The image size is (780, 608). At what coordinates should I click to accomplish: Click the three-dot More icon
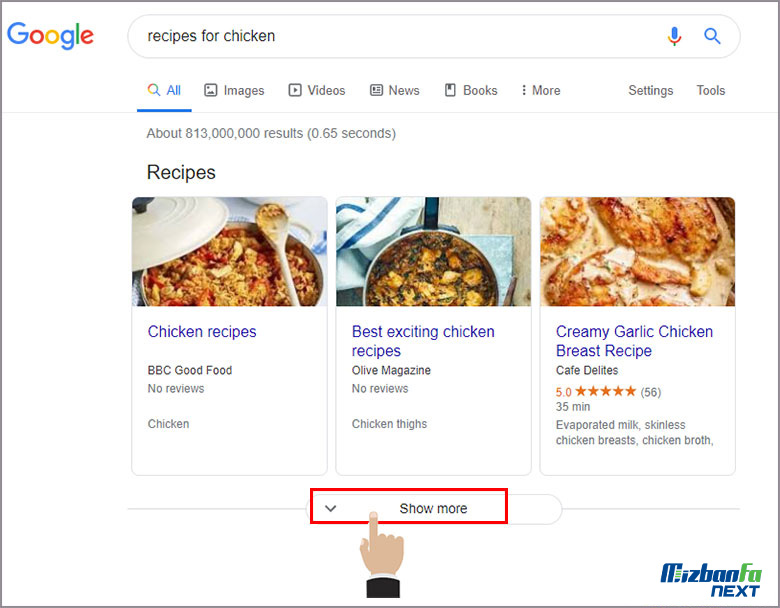[523, 90]
